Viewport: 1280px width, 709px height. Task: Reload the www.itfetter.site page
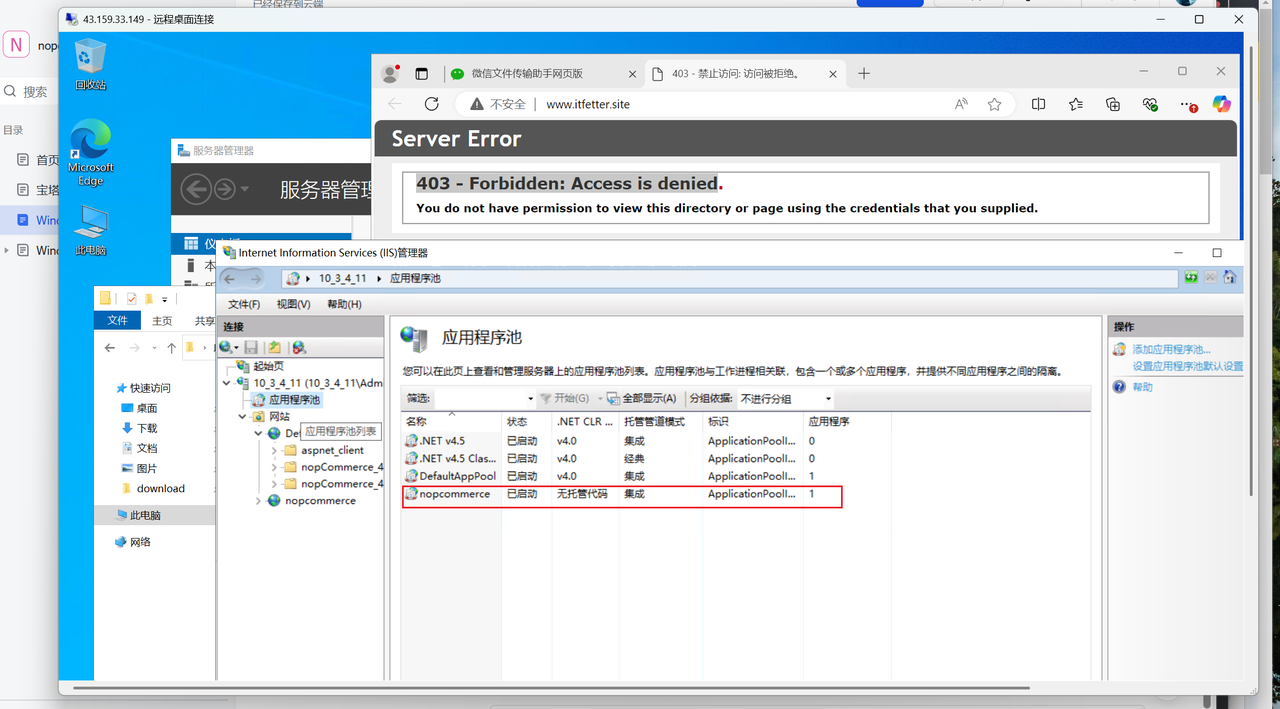[x=432, y=104]
